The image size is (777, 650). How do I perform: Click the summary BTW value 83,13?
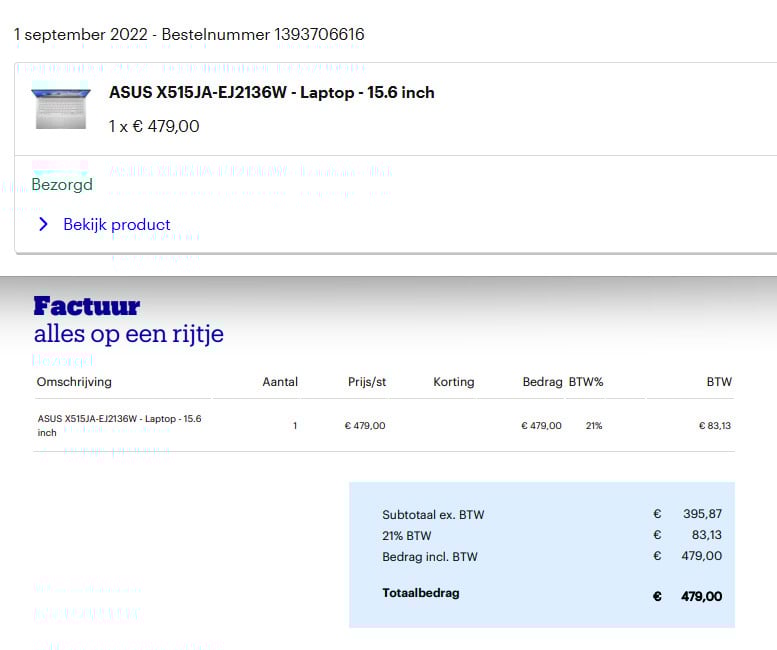pyautogui.click(x=707, y=535)
